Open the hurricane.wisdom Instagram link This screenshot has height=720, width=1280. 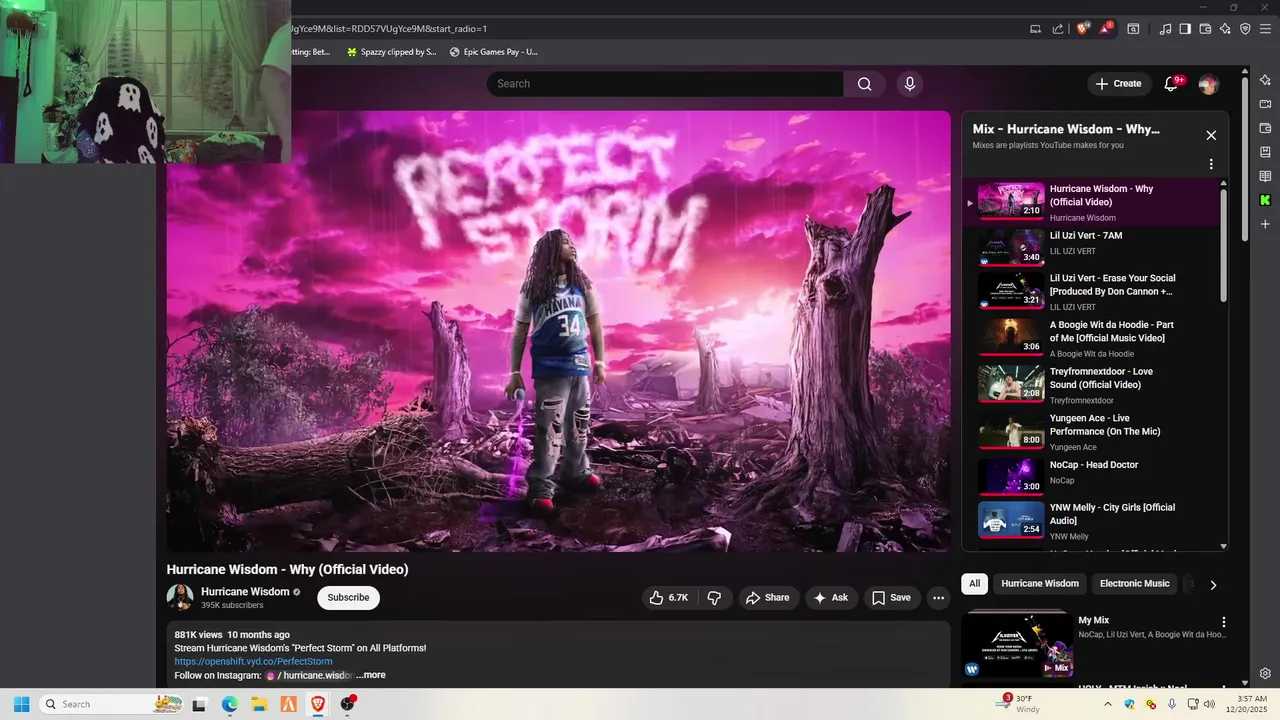pyautogui.click(x=310, y=675)
